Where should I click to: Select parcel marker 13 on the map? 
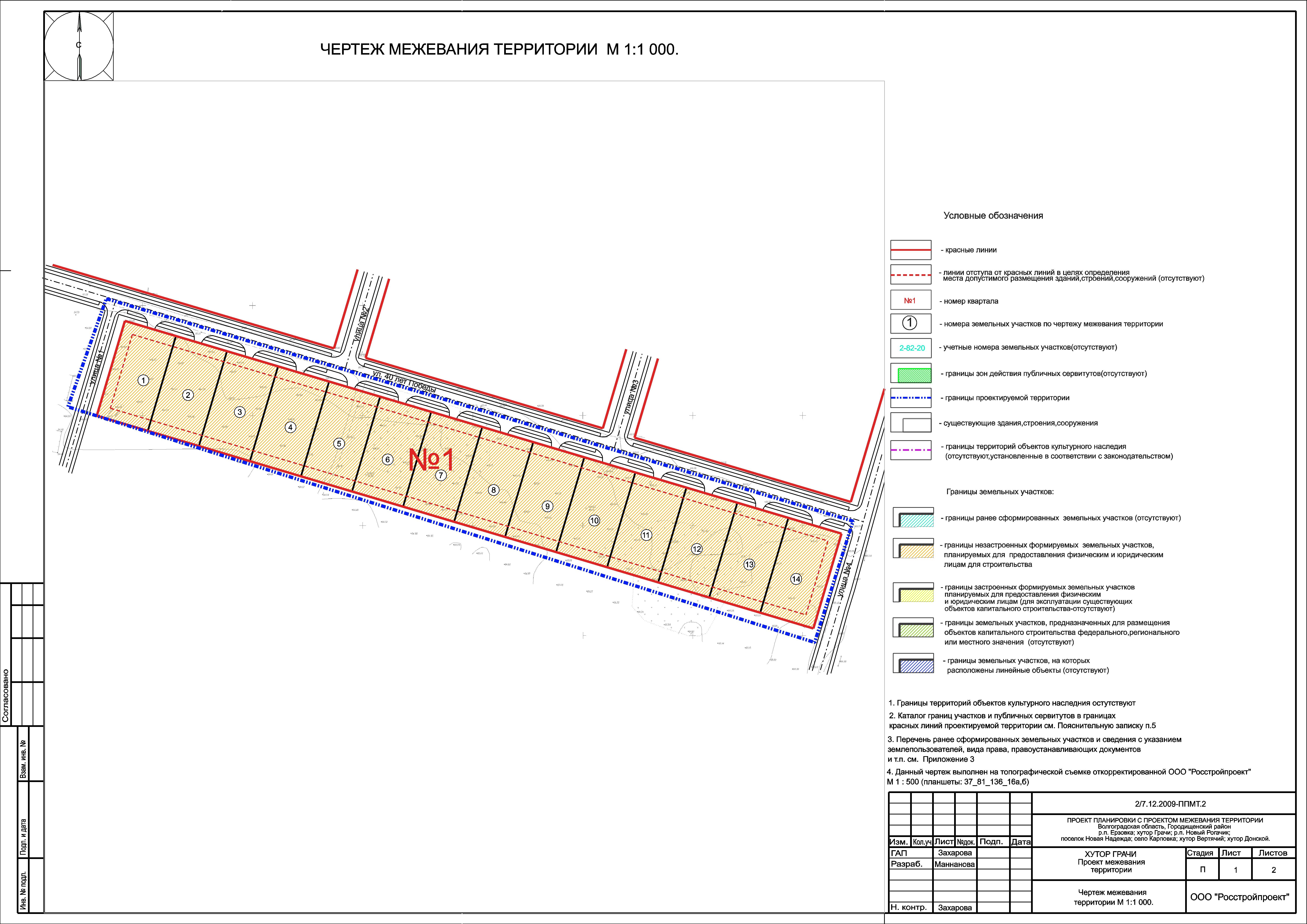pos(749,565)
